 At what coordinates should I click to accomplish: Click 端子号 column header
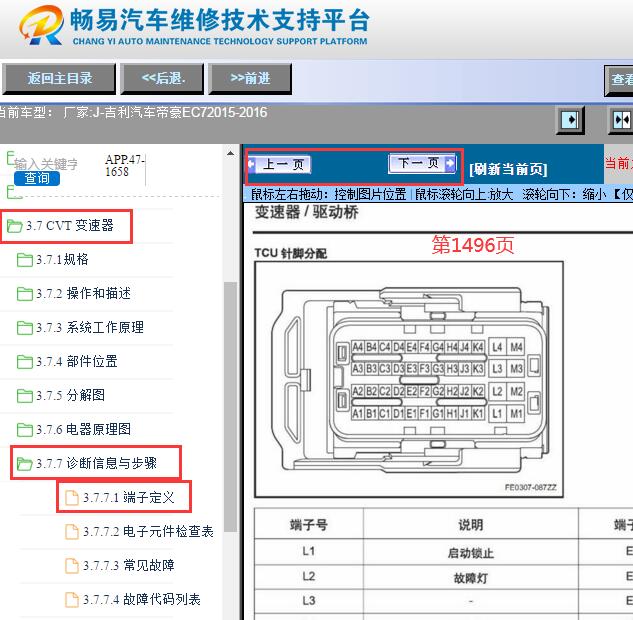[x=308, y=524]
